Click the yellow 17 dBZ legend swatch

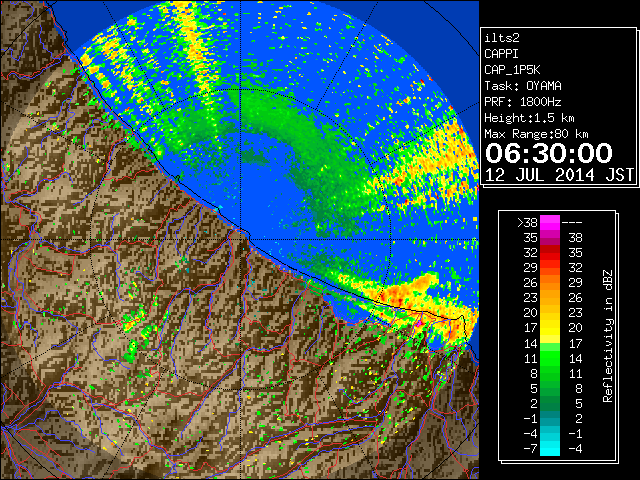coord(550,328)
